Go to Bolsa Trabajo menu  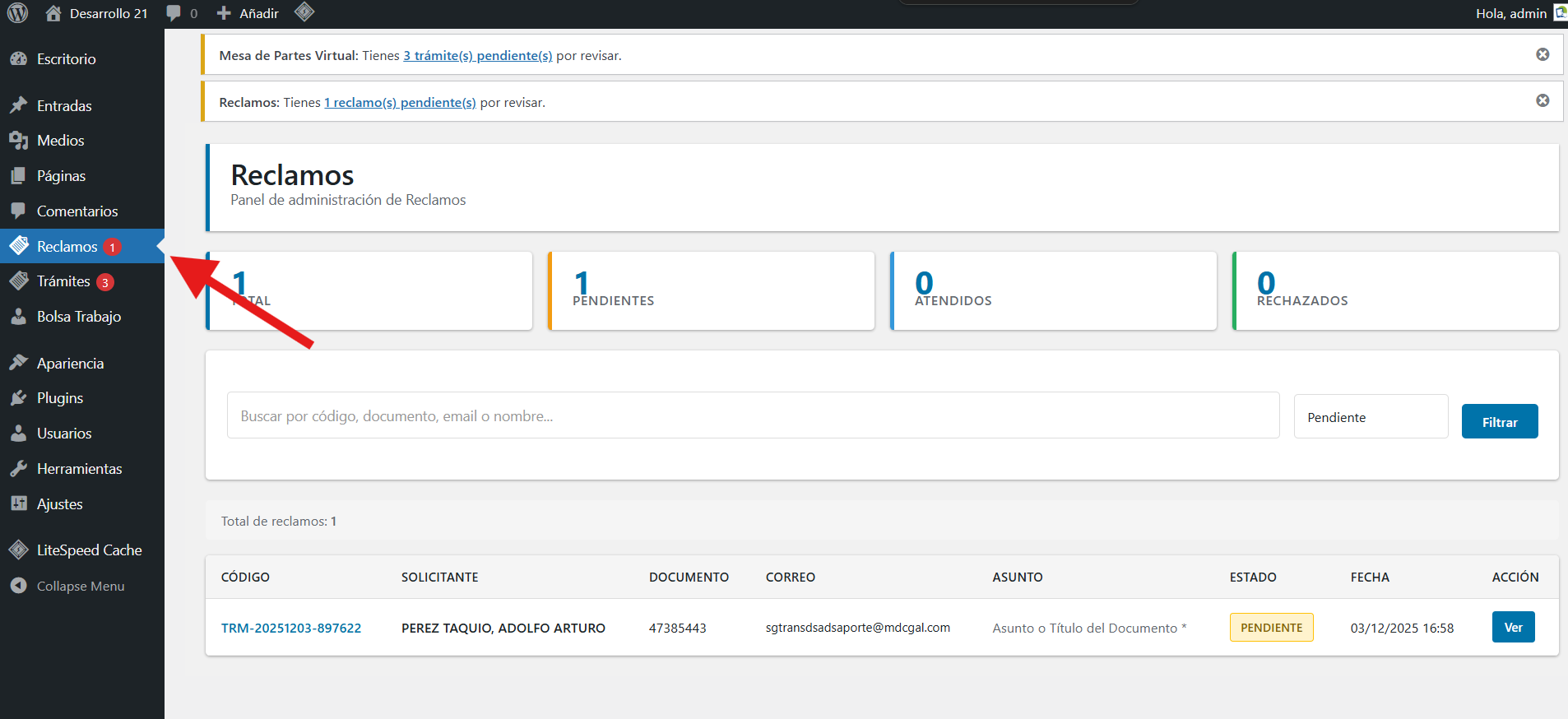coord(78,317)
